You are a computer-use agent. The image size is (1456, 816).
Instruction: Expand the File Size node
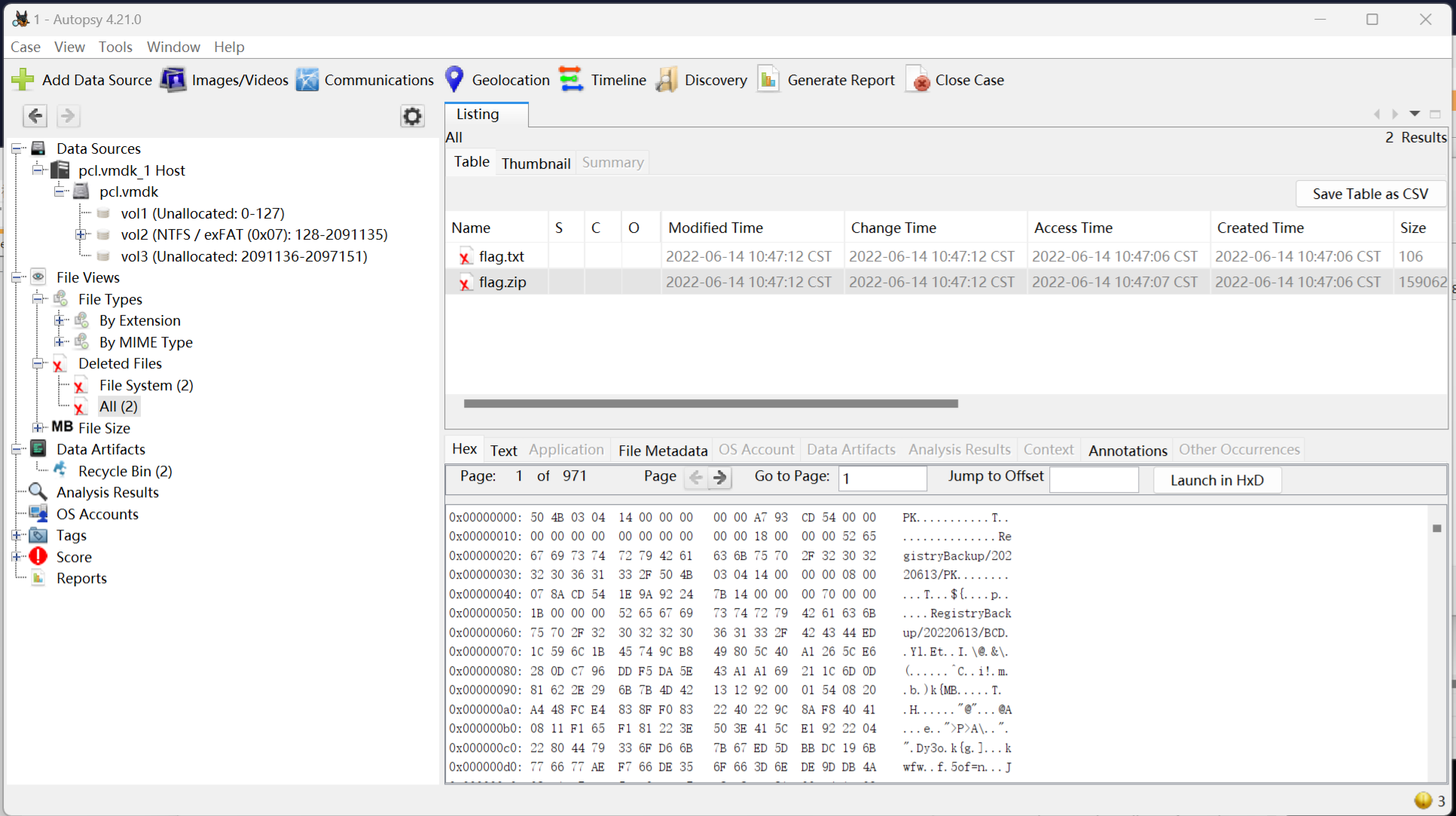tap(38, 428)
